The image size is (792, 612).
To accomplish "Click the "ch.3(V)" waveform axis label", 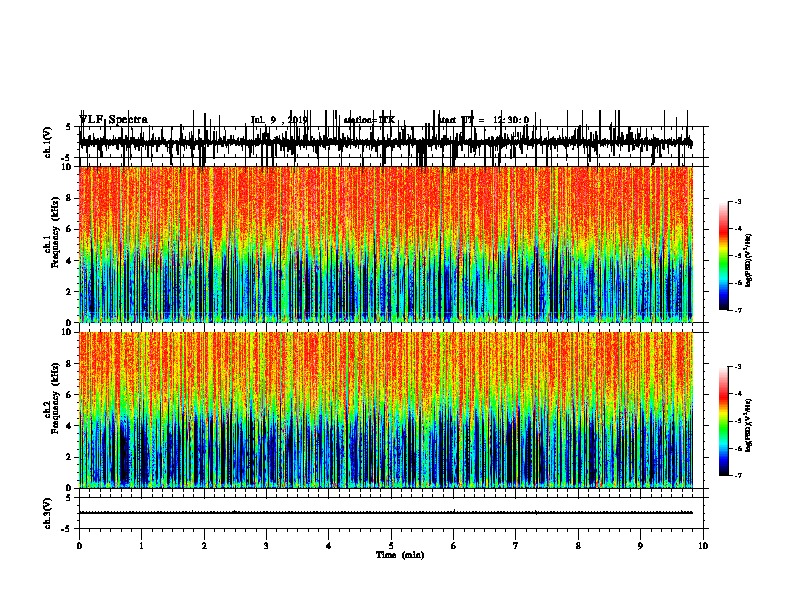I will pos(48,513).
